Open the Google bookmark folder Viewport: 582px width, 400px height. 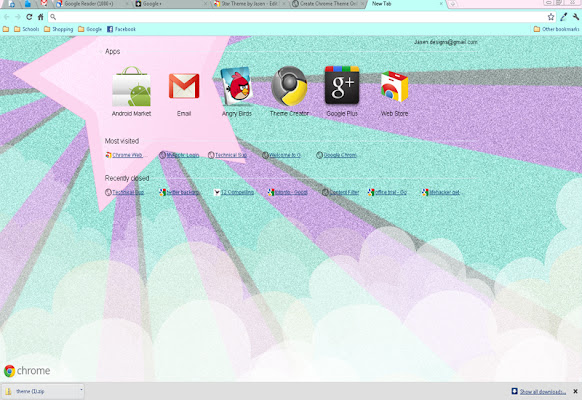click(x=90, y=29)
